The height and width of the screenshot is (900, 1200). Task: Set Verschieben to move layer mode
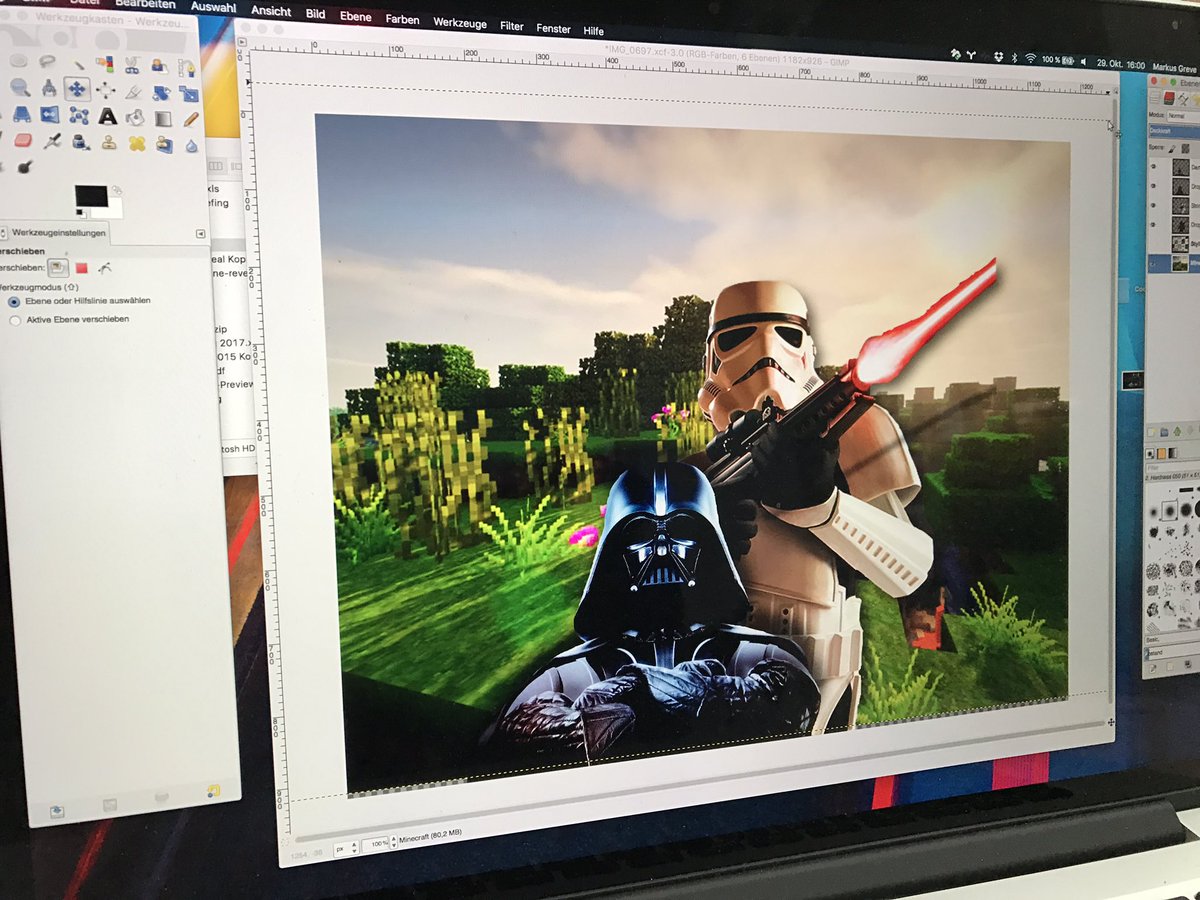click(x=58, y=267)
